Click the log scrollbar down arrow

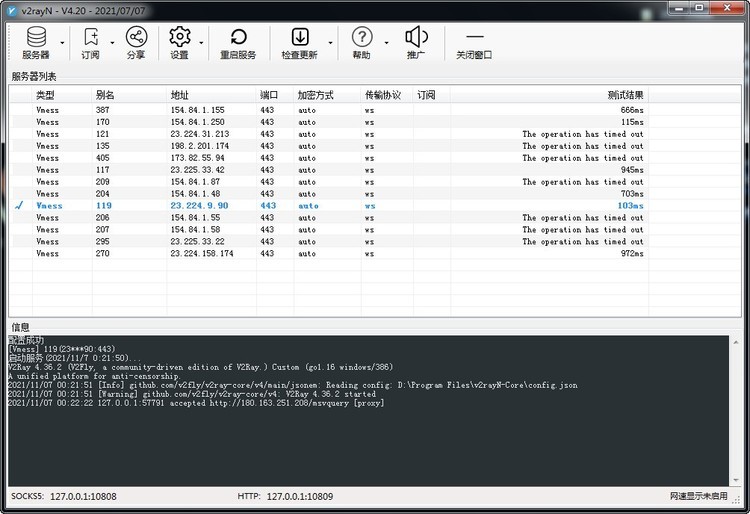click(736, 480)
